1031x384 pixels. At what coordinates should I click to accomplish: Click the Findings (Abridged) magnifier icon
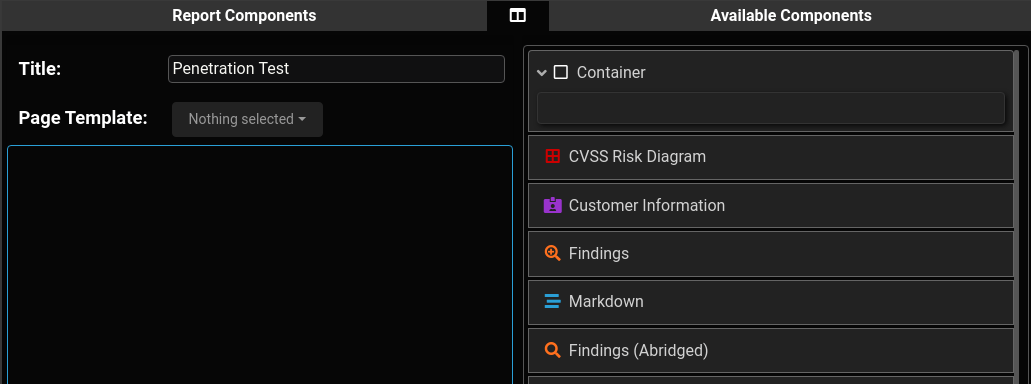tap(552, 350)
